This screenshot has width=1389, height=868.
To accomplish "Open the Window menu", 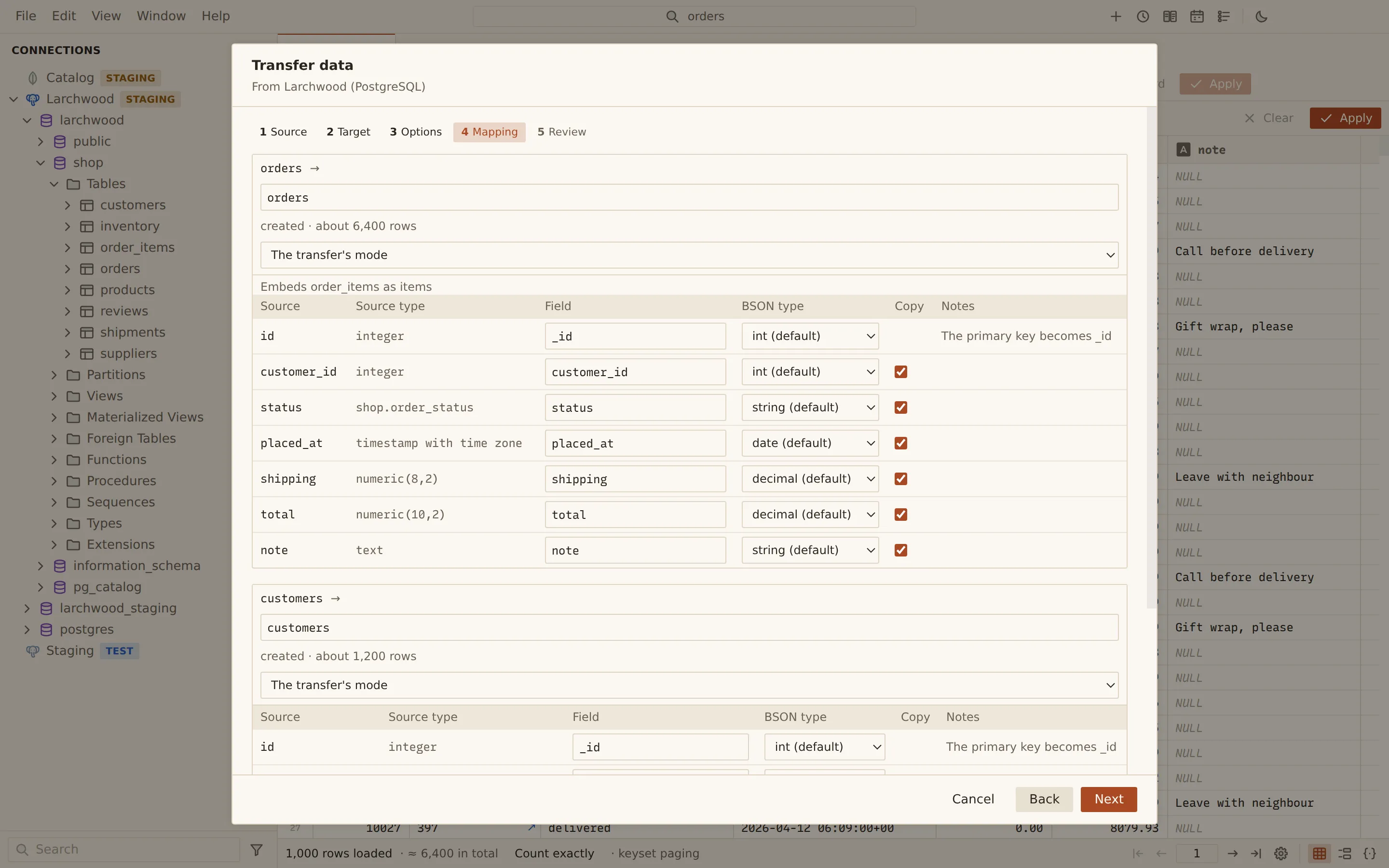I will click(161, 16).
